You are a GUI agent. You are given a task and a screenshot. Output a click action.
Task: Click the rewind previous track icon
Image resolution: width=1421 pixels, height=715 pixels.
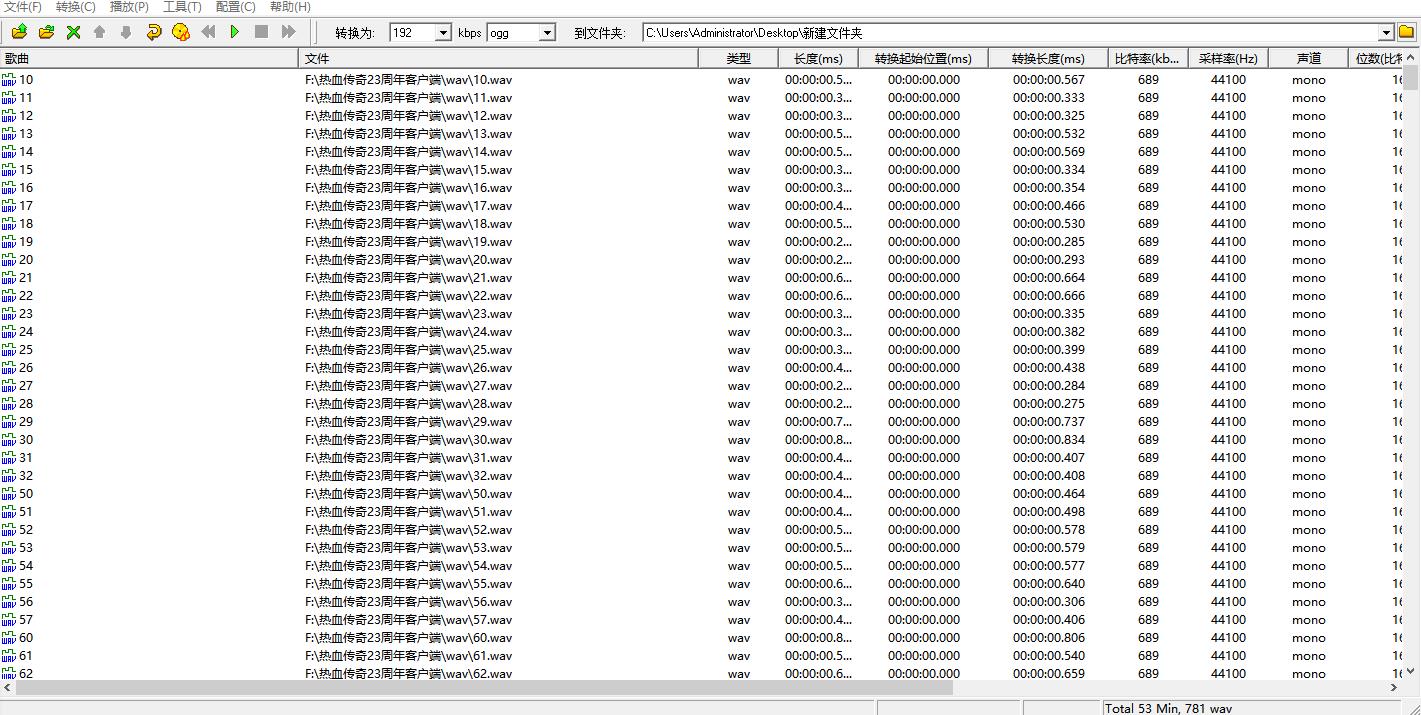[x=208, y=32]
